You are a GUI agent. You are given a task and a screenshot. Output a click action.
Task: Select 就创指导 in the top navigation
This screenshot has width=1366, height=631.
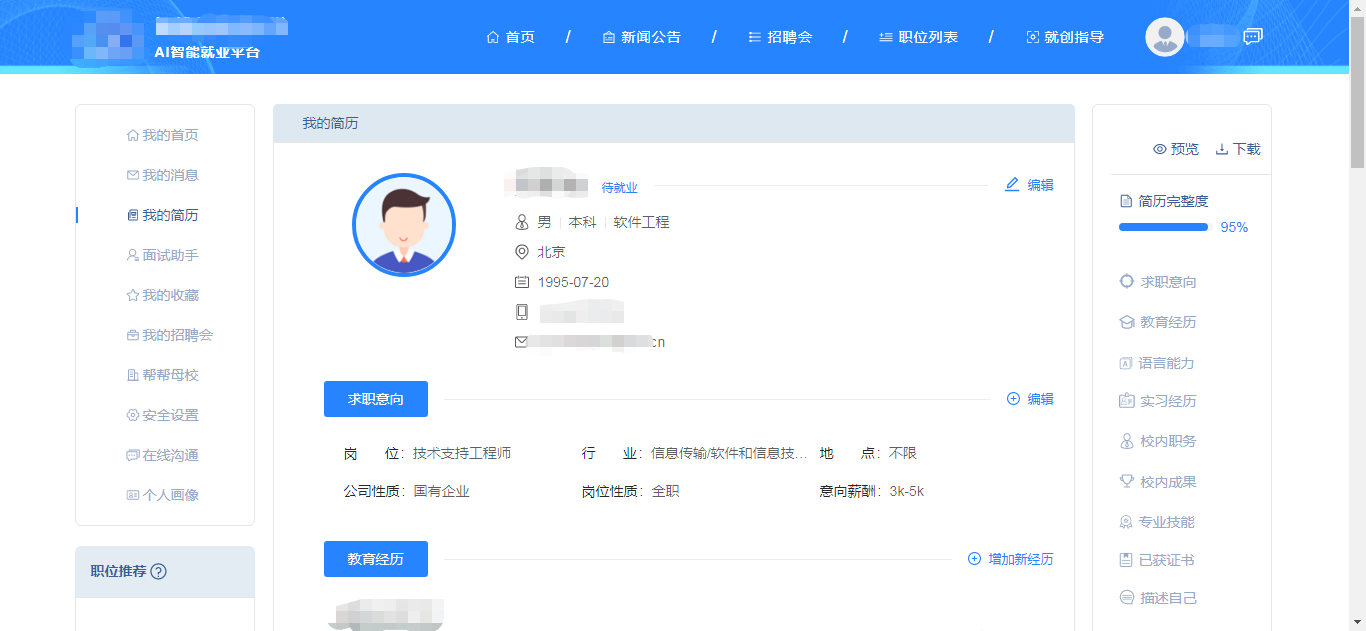click(x=1065, y=37)
